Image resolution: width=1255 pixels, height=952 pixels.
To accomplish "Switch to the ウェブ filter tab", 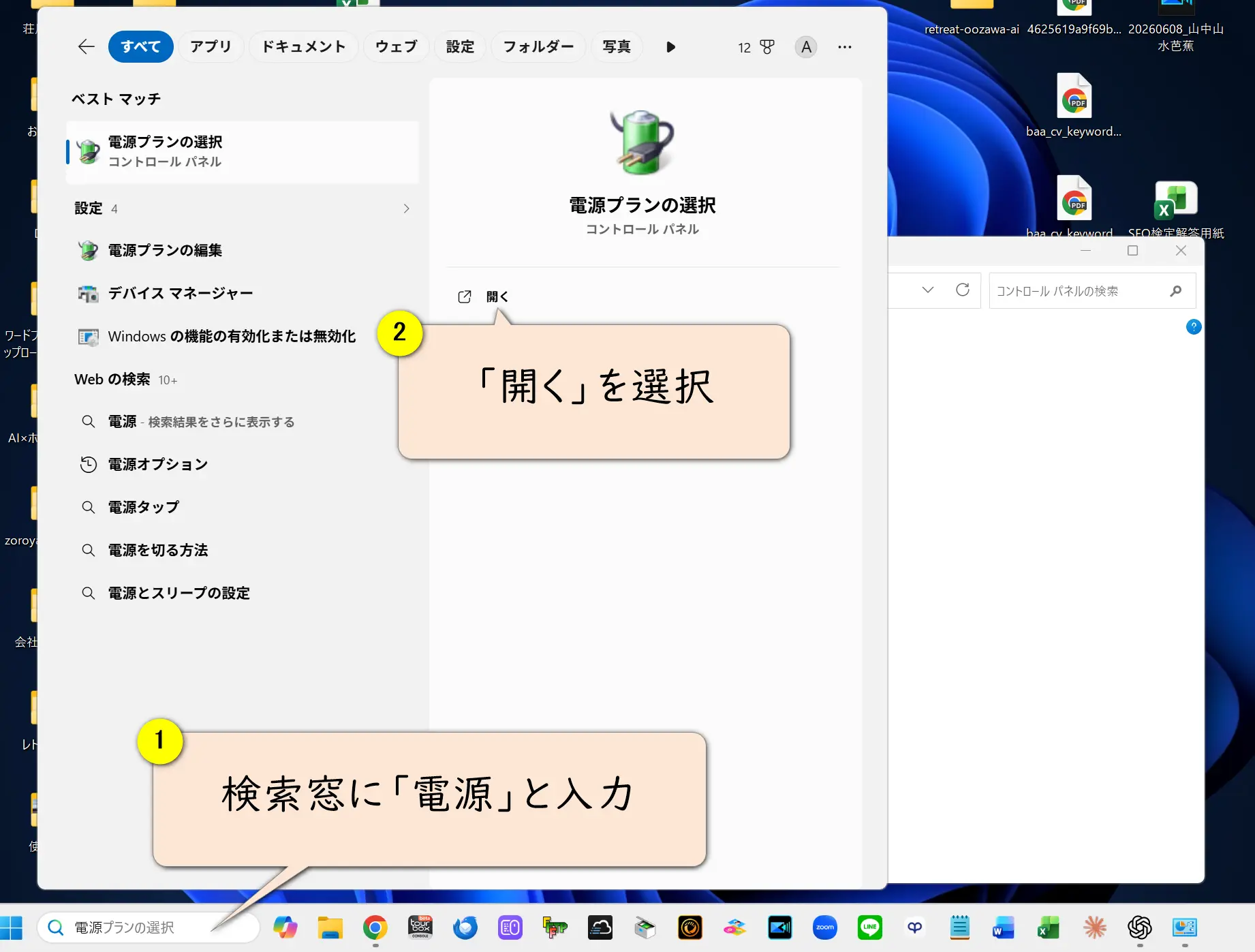I will pos(397,47).
